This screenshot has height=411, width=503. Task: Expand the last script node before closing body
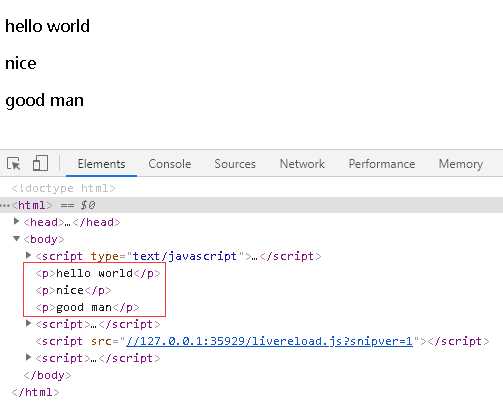point(29,357)
